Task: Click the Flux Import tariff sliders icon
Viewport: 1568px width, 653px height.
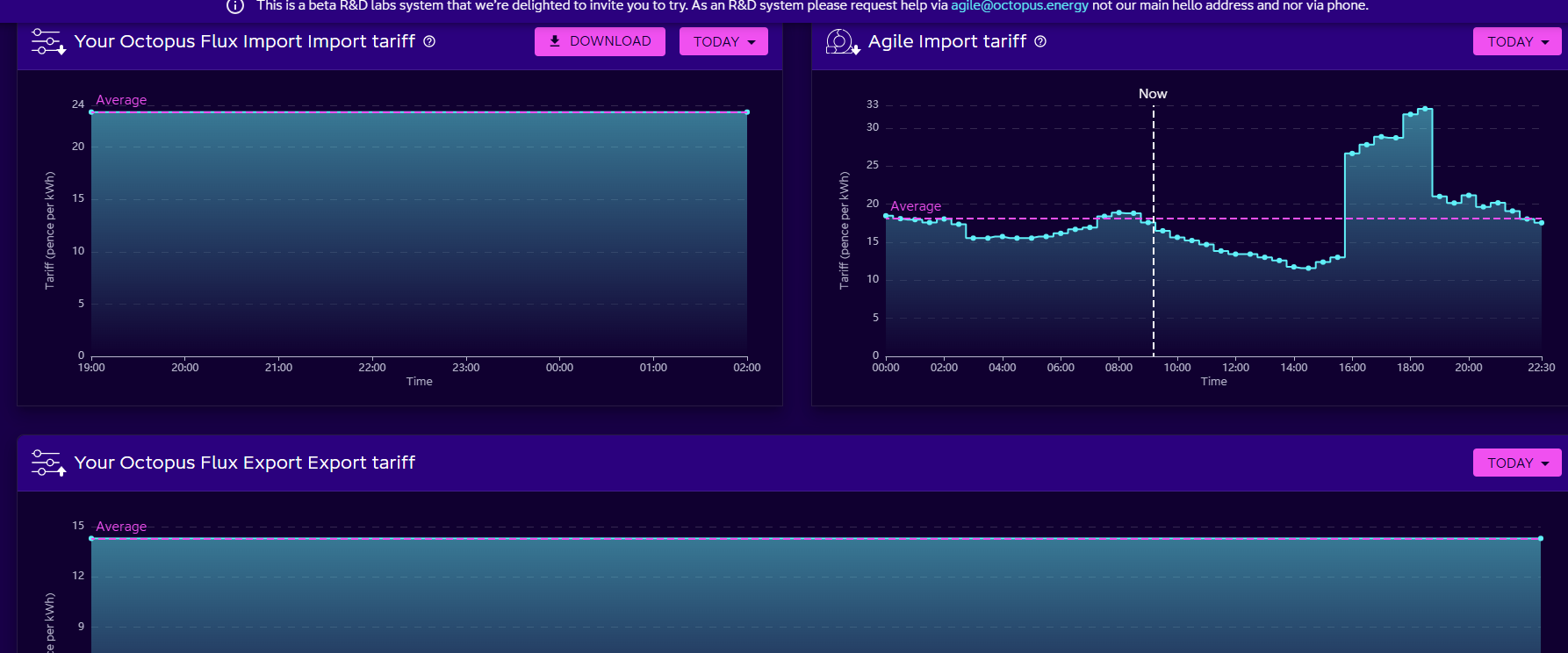Action: click(x=48, y=42)
